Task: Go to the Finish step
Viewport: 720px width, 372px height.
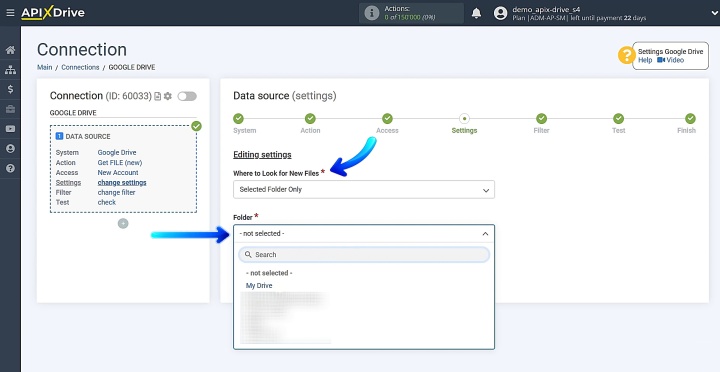Action: tap(690, 118)
